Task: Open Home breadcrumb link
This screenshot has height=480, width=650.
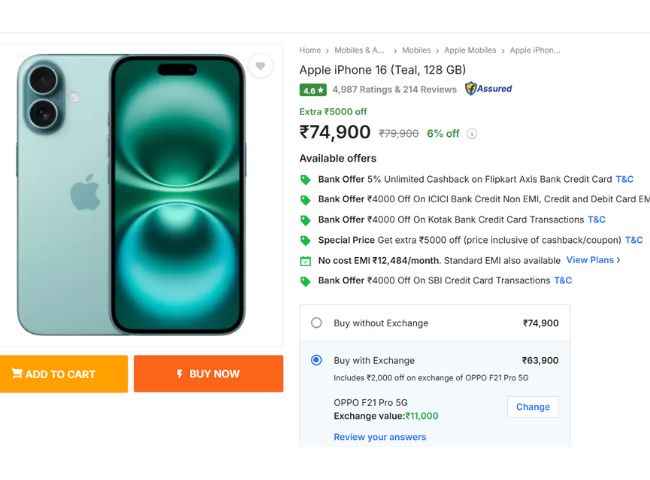Action: click(310, 50)
